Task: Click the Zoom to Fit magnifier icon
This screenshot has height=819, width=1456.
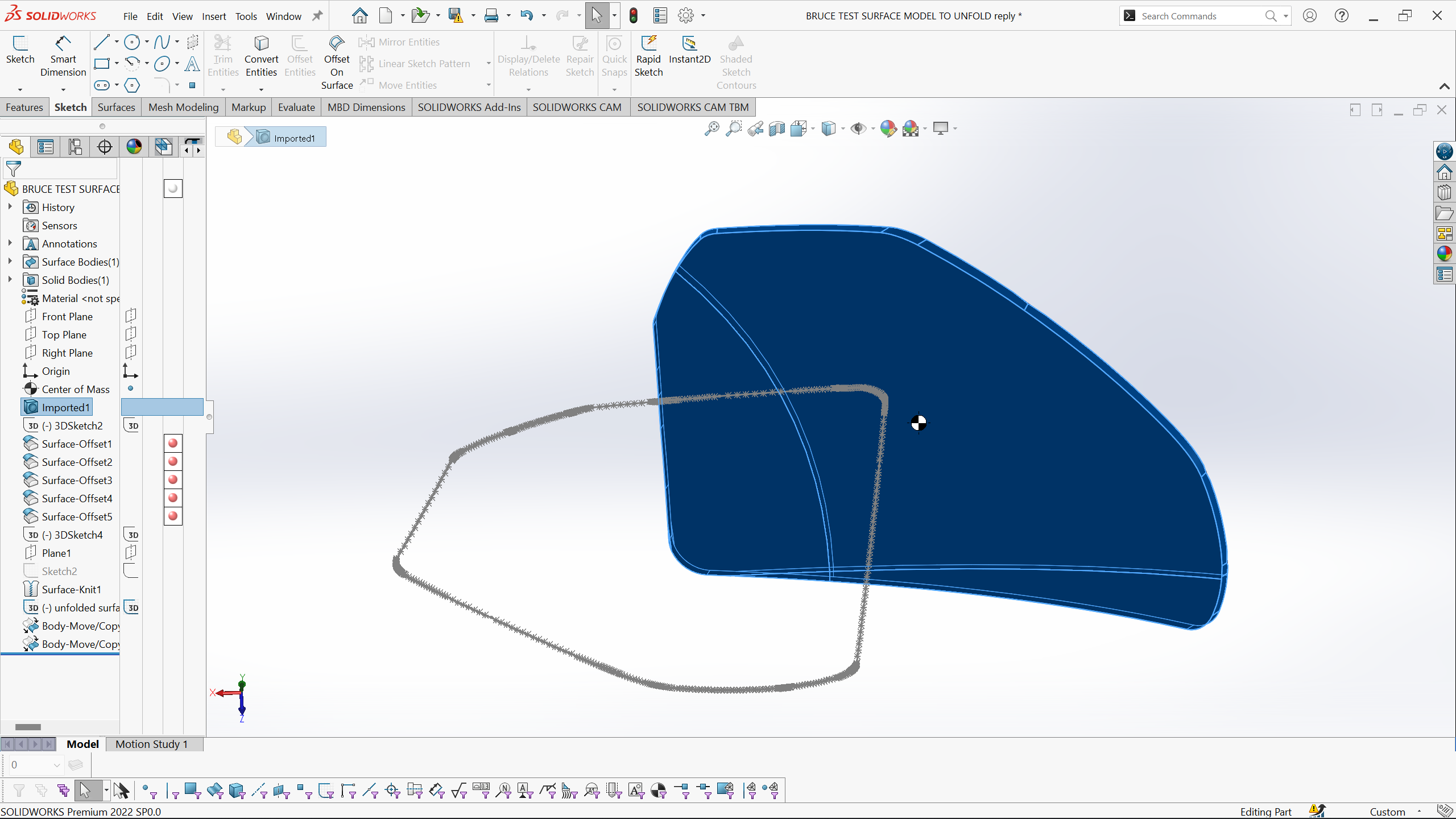Action: click(712, 129)
